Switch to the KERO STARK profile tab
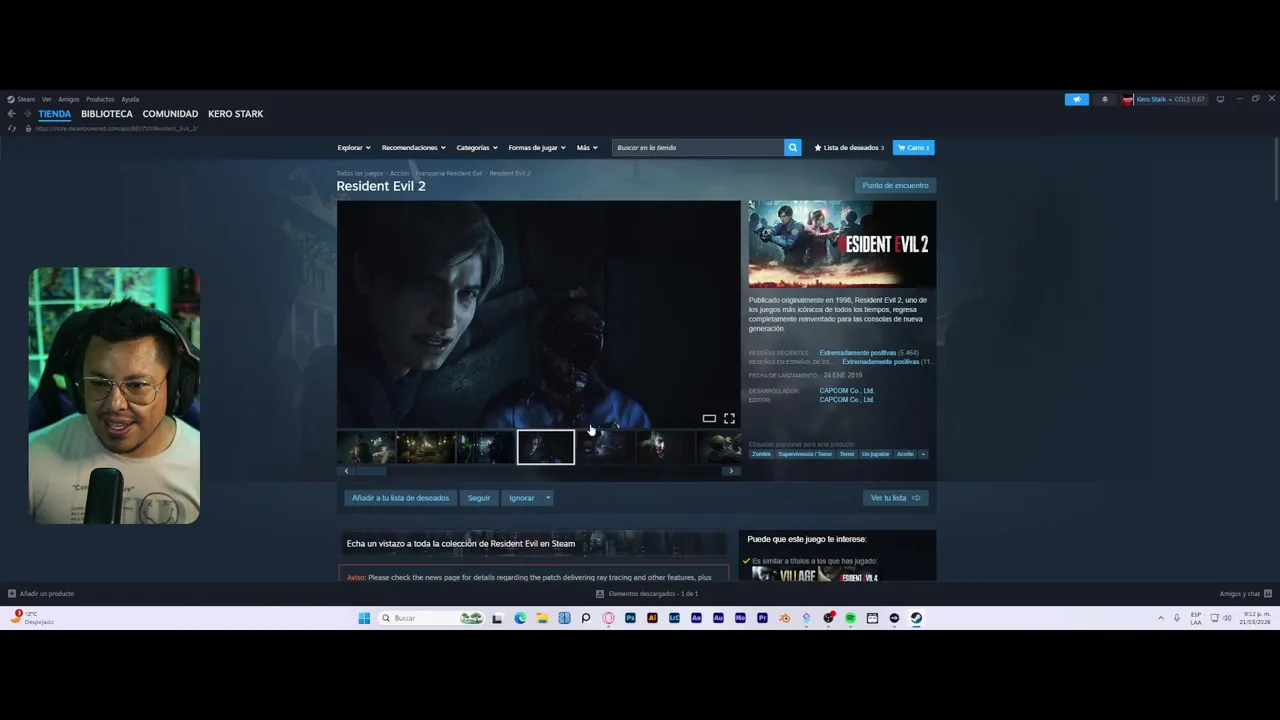Image resolution: width=1280 pixels, height=720 pixels. [236, 114]
